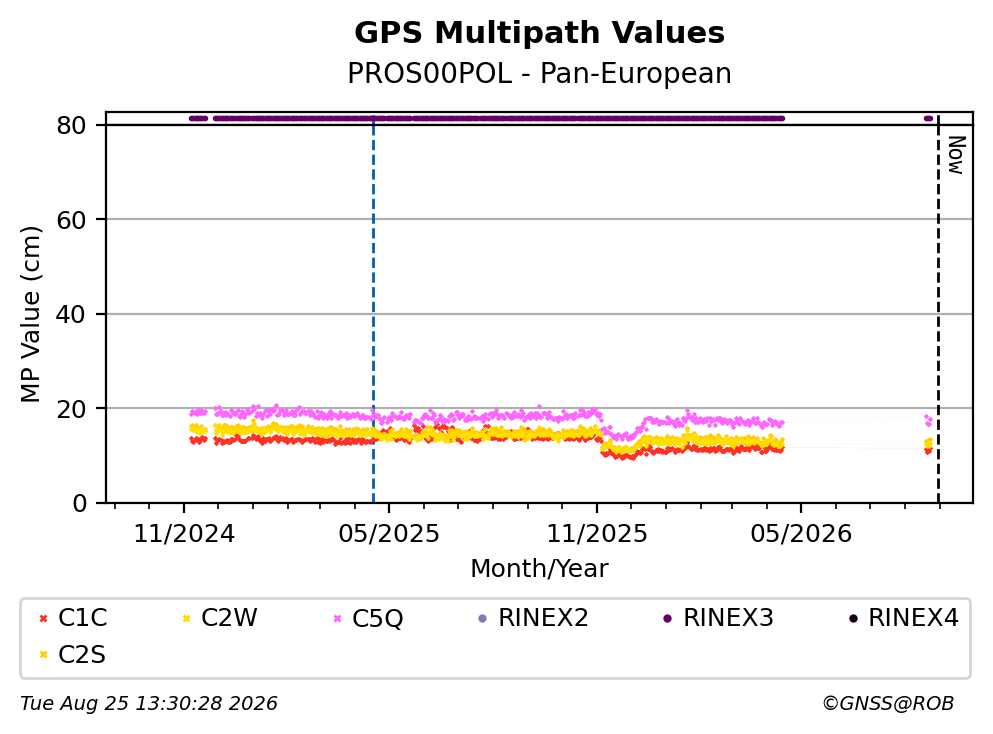Screen dimensions: 993x734
Task: Click the RINEX2 legend dot
Action: point(483,619)
